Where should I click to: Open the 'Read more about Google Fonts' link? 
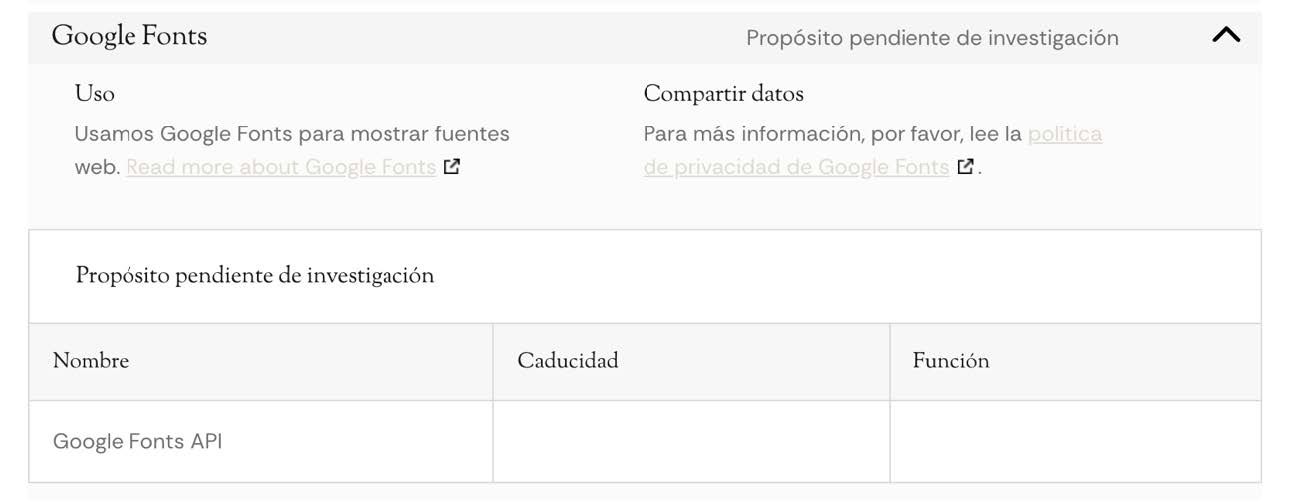point(281,167)
